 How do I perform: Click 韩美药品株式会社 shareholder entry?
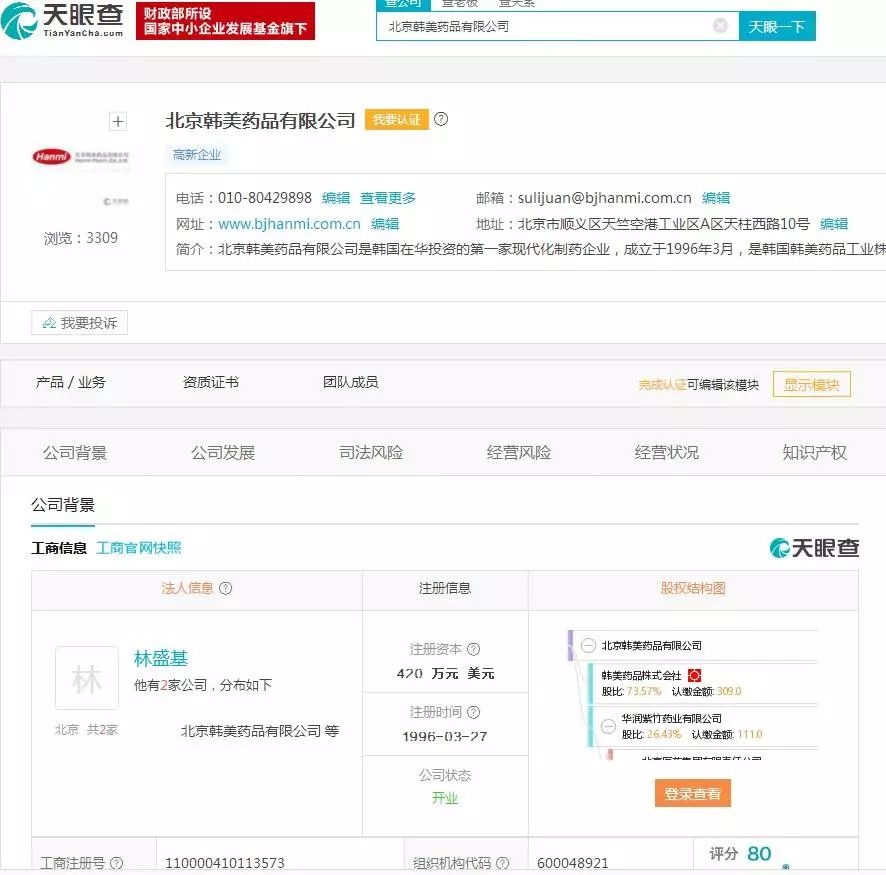click(x=641, y=675)
